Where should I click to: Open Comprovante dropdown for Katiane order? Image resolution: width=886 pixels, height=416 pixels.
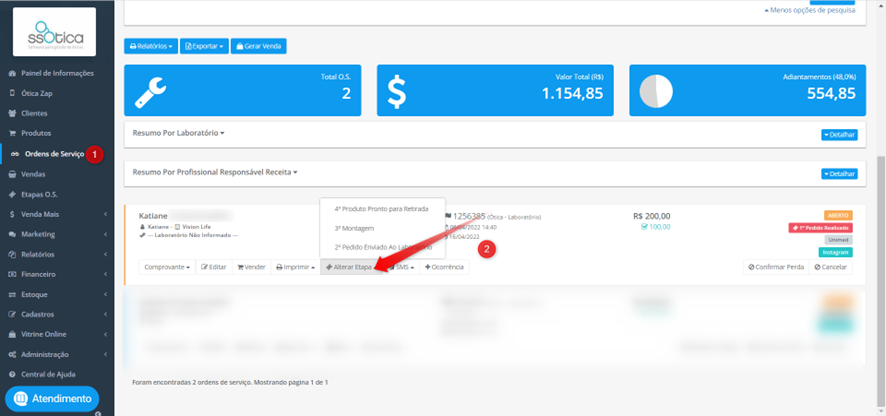[x=167, y=267]
